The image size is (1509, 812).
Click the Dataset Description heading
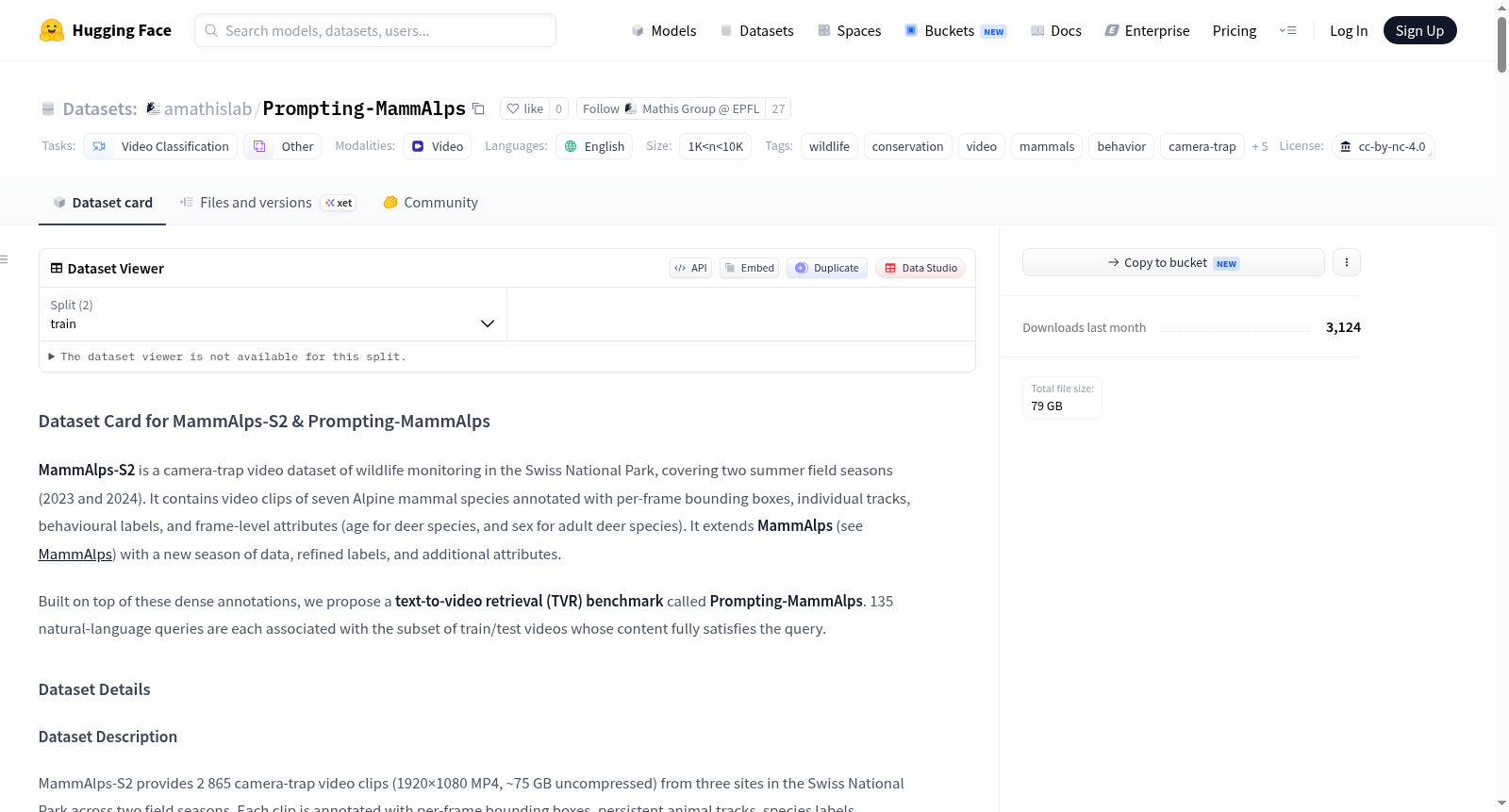(x=108, y=737)
